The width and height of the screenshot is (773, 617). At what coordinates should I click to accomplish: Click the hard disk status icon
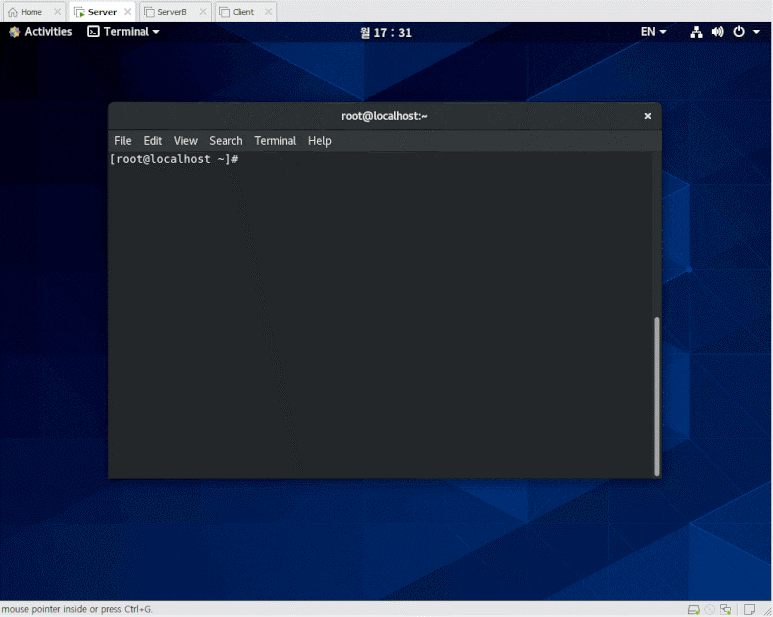(x=694, y=610)
